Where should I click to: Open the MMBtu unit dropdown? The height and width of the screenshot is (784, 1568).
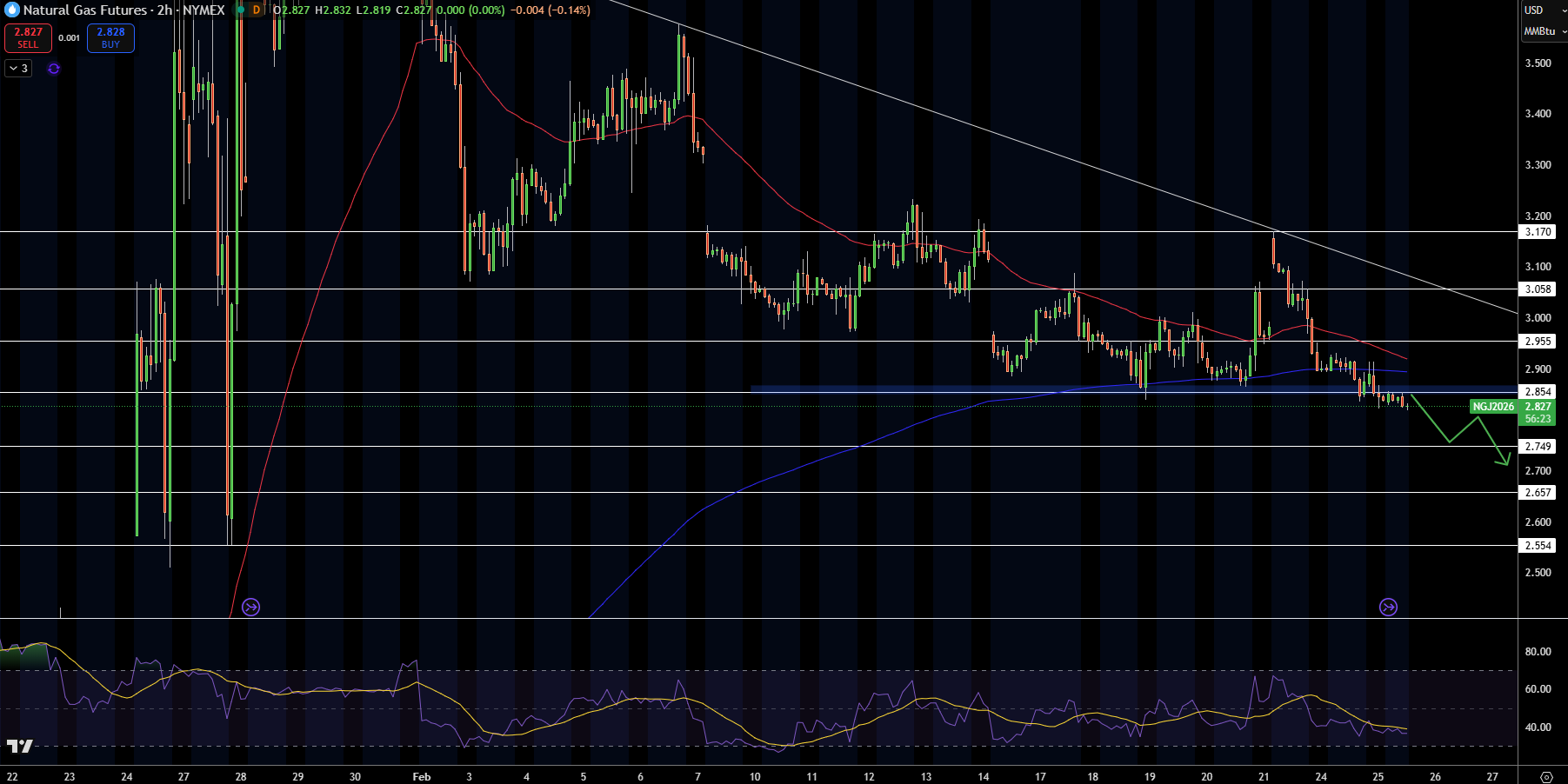coord(1544,31)
